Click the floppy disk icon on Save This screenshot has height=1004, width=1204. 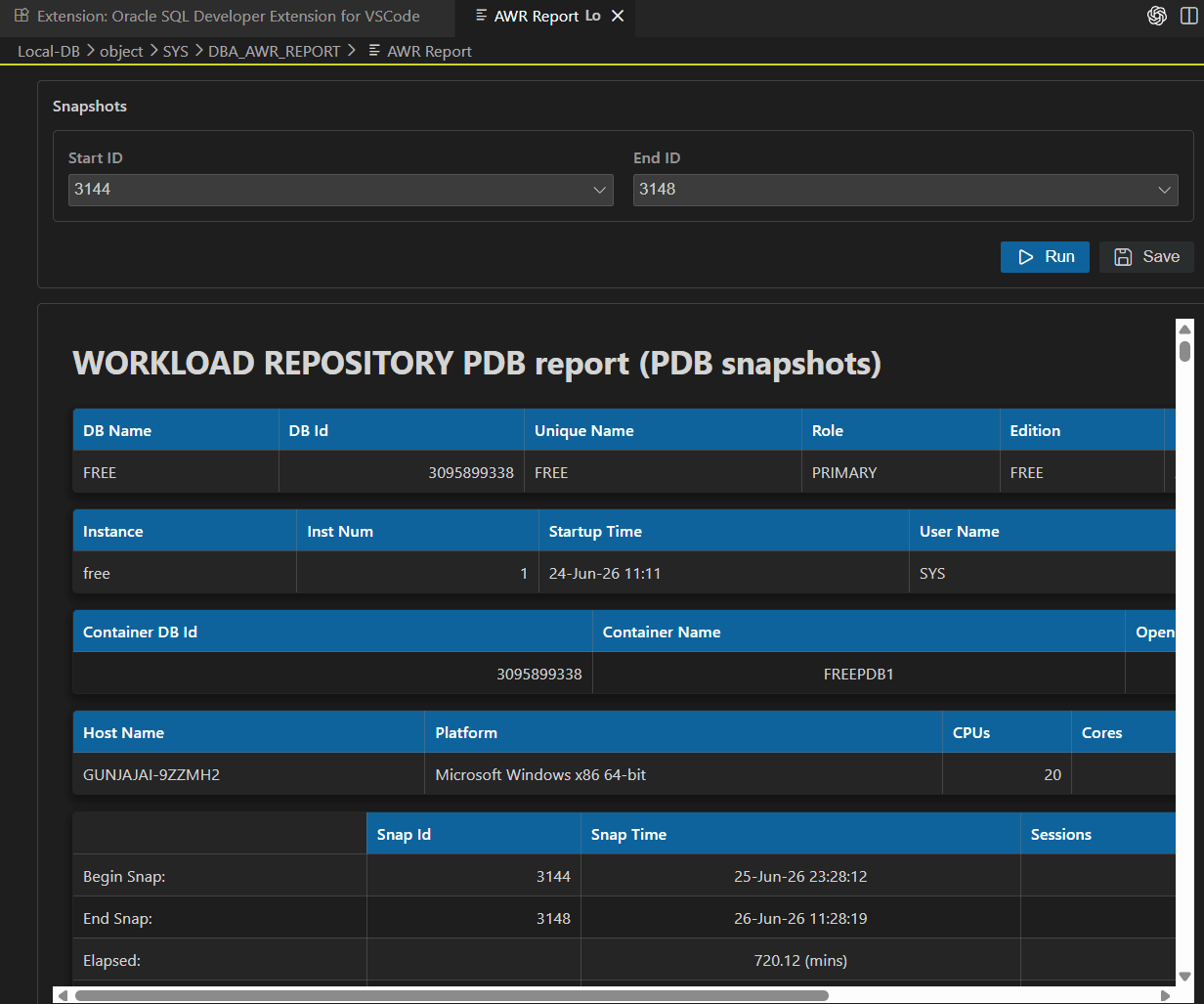click(x=1124, y=257)
